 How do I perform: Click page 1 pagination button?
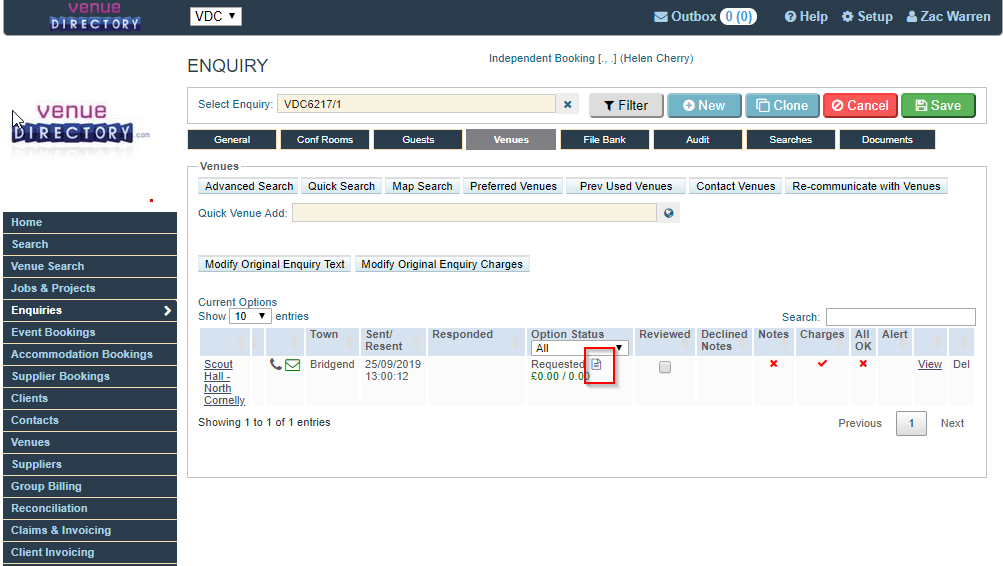click(x=911, y=423)
